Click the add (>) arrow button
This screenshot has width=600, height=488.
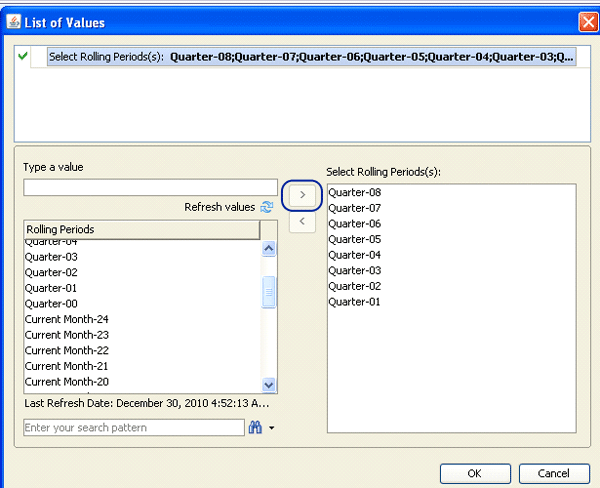pos(302,194)
